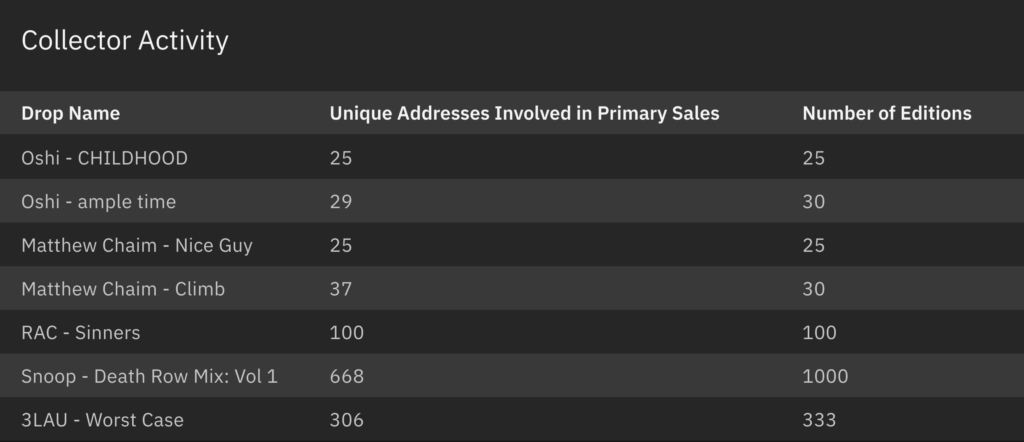
Task: Click Matthew Chaim - Nice Guy drop
Action: [137, 245]
